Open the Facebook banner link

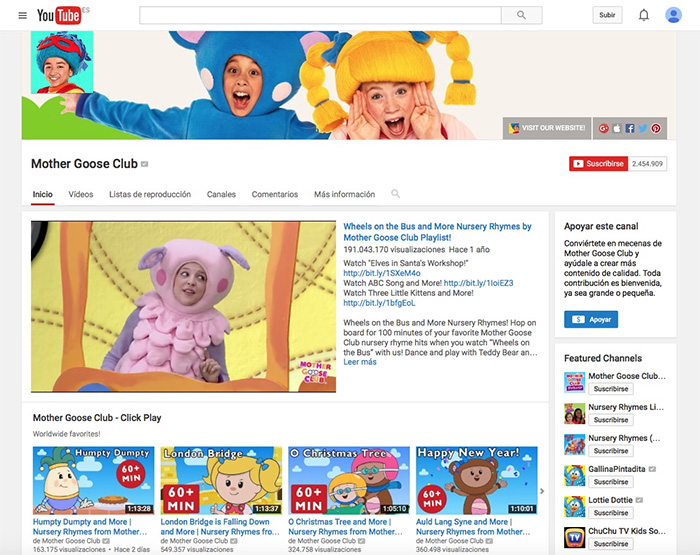pyautogui.click(x=629, y=128)
